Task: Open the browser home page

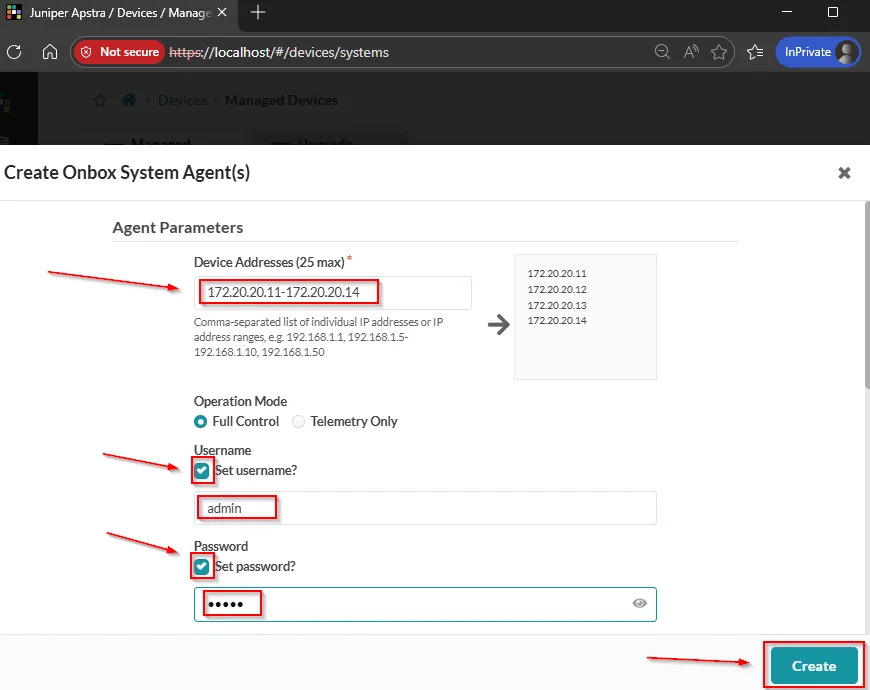Action: (50, 51)
